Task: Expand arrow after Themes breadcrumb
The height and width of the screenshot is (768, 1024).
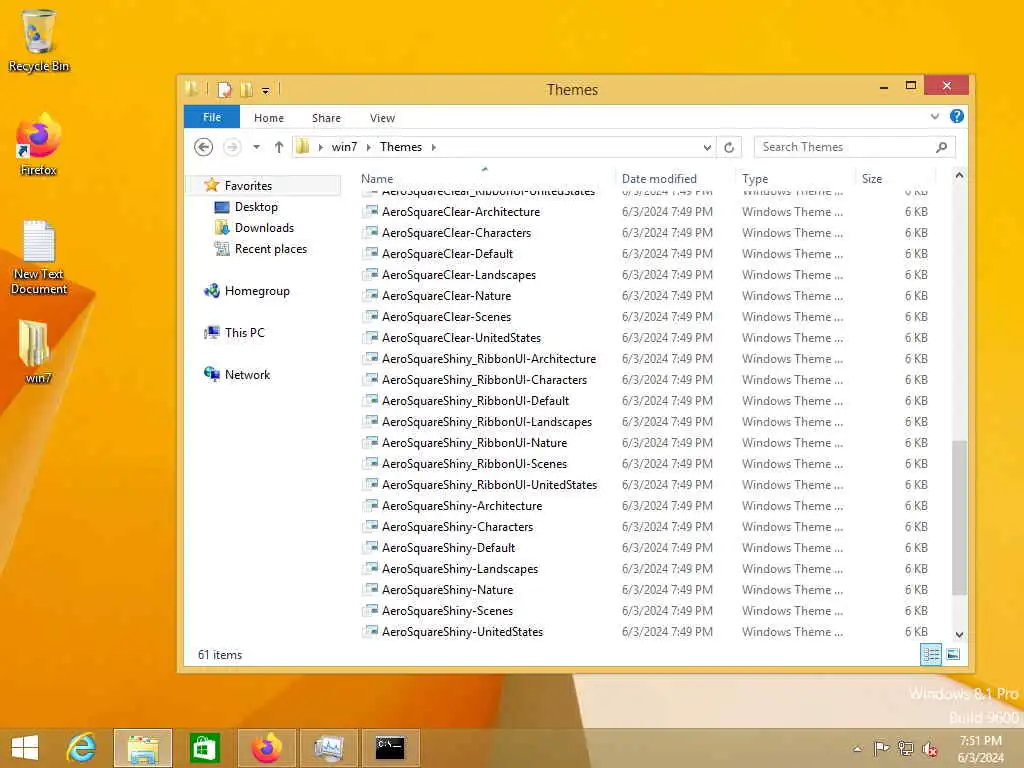Action: [434, 147]
